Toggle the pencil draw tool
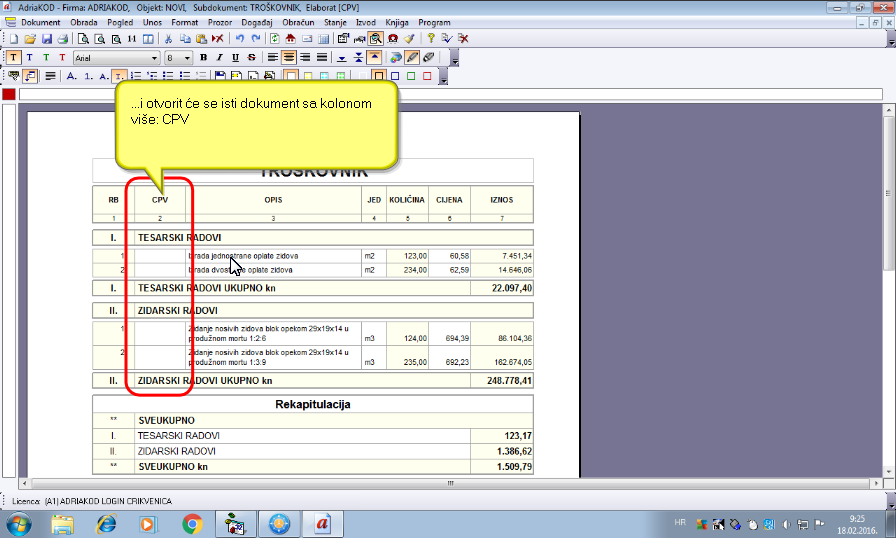 pos(412,58)
